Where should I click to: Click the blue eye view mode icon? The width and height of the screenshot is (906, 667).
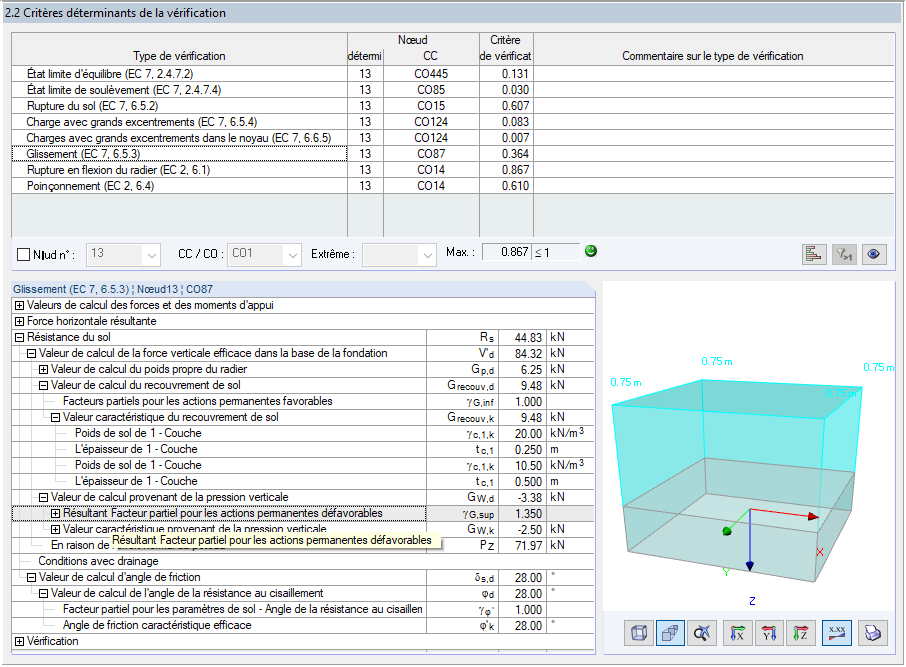[874, 254]
